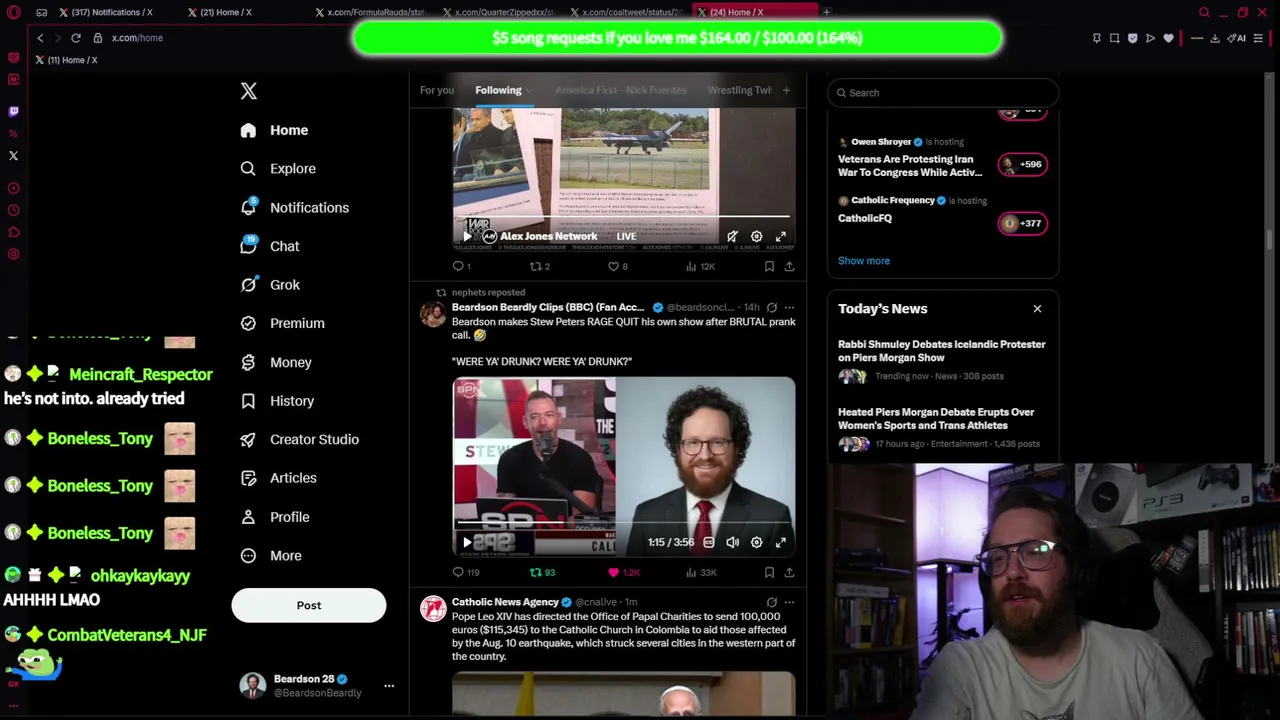Share the Alex Jones Network post
The width and height of the screenshot is (1280, 720).
point(789,267)
